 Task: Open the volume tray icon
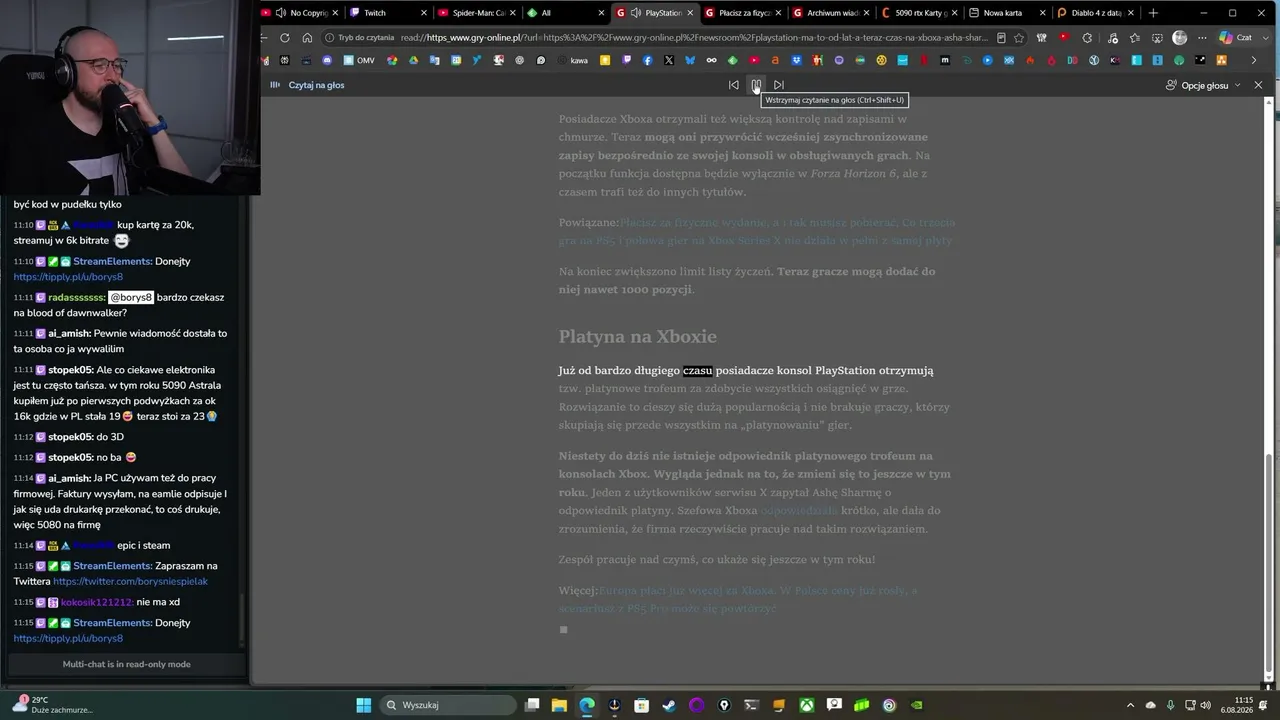1205,705
